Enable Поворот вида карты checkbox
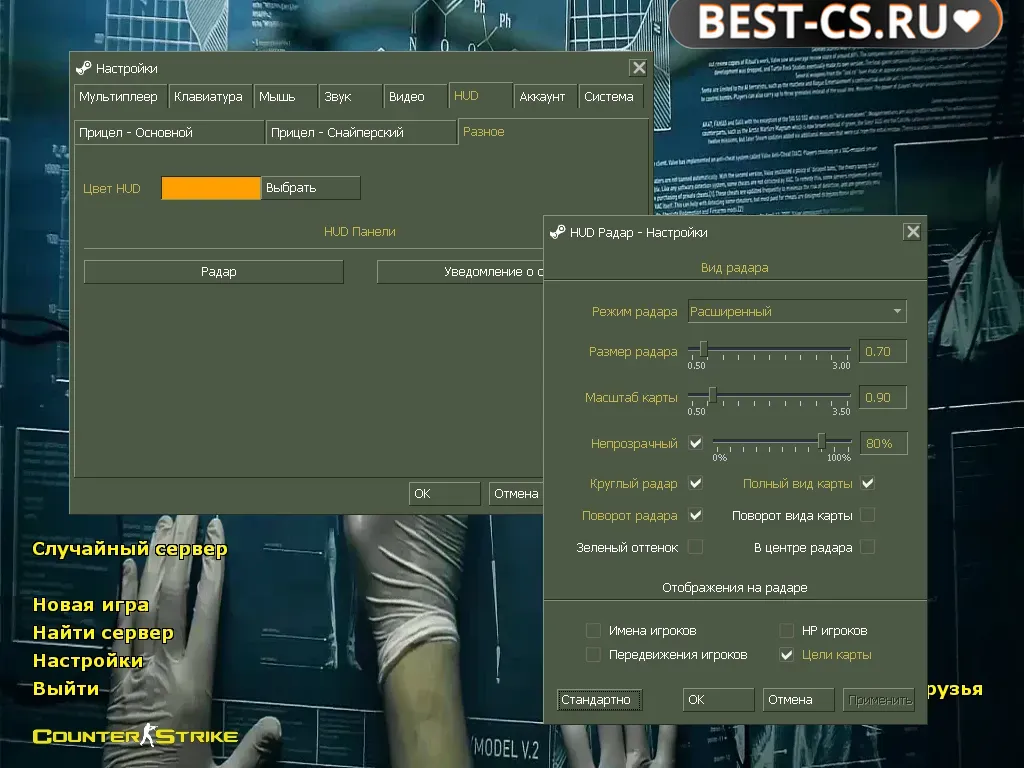 (x=867, y=515)
